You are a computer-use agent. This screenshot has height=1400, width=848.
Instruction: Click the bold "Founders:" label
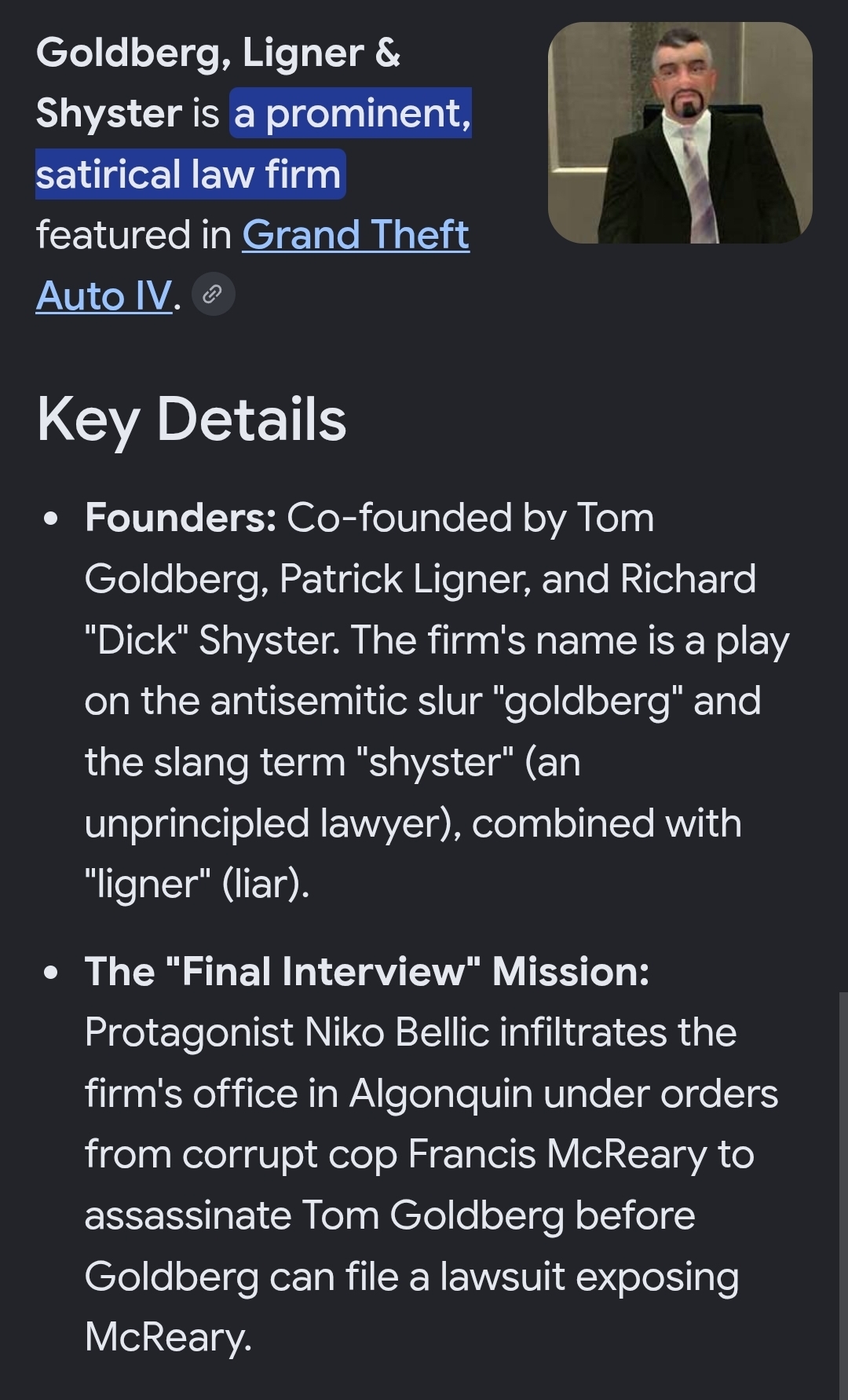[181, 518]
